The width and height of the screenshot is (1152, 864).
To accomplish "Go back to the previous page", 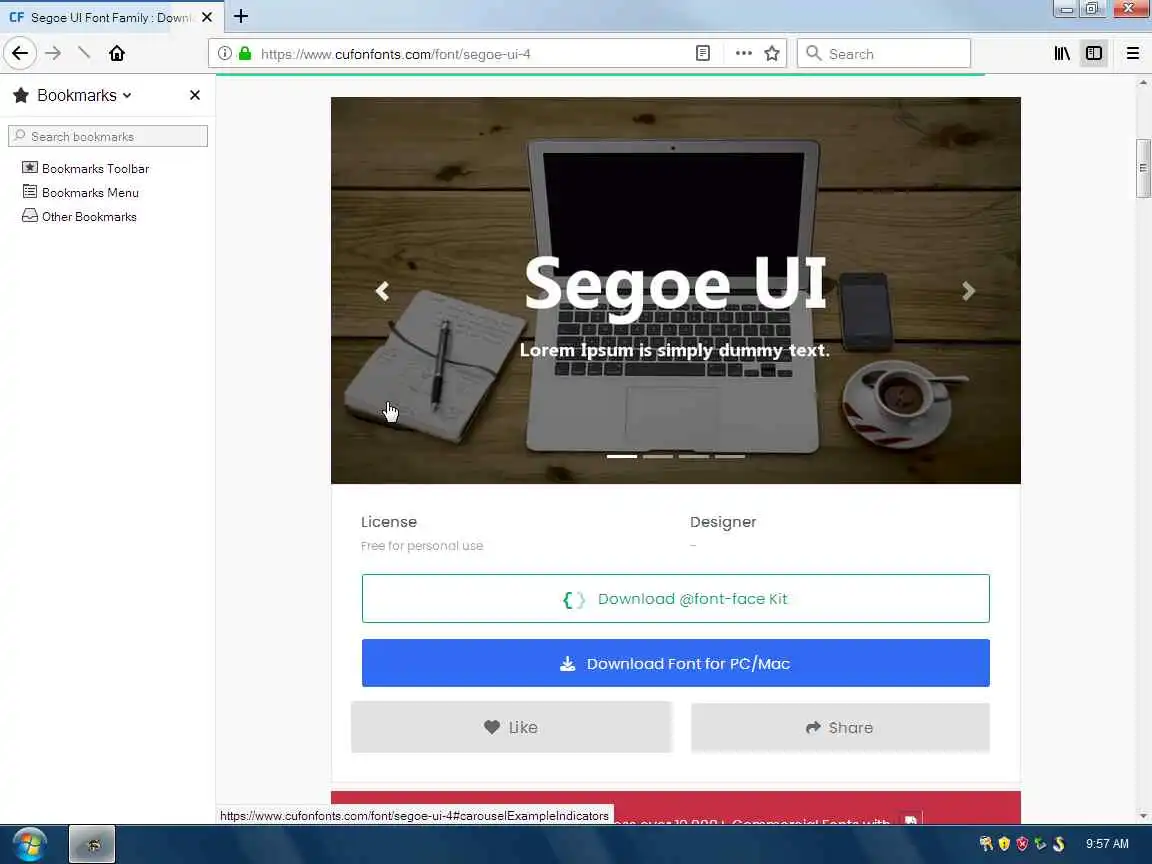I will click(x=20, y=53).
